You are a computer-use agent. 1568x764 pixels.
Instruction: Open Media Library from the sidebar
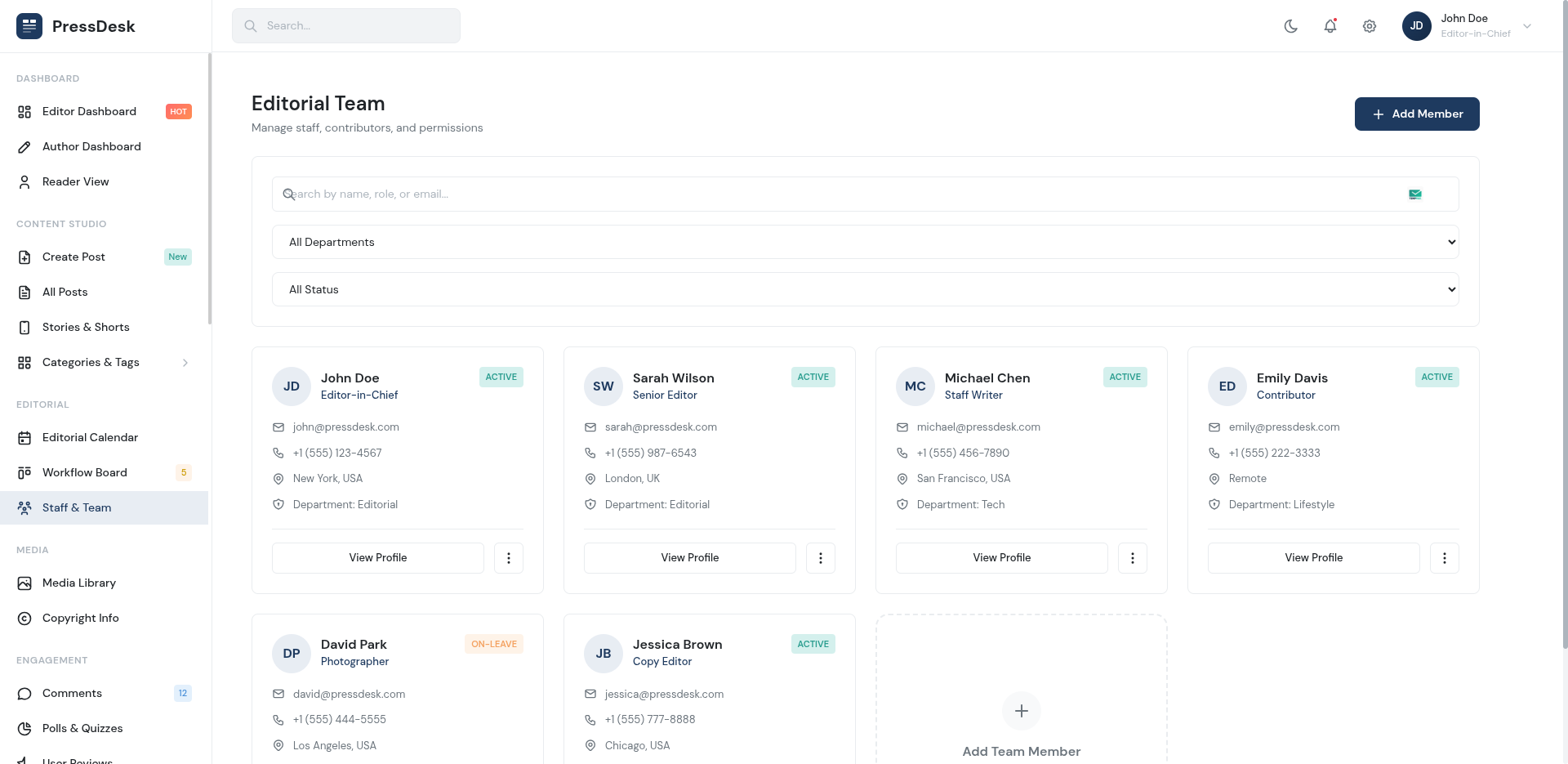[x=78, y=583]
